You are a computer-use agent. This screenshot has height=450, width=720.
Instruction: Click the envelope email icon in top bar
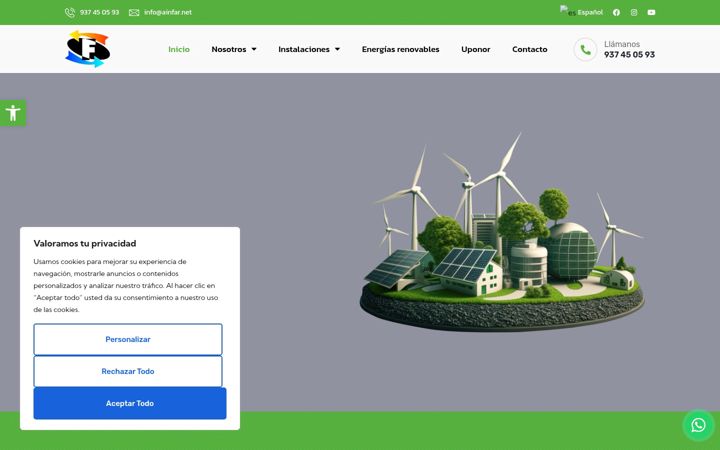pyautogui.click(x=134, y=12)
